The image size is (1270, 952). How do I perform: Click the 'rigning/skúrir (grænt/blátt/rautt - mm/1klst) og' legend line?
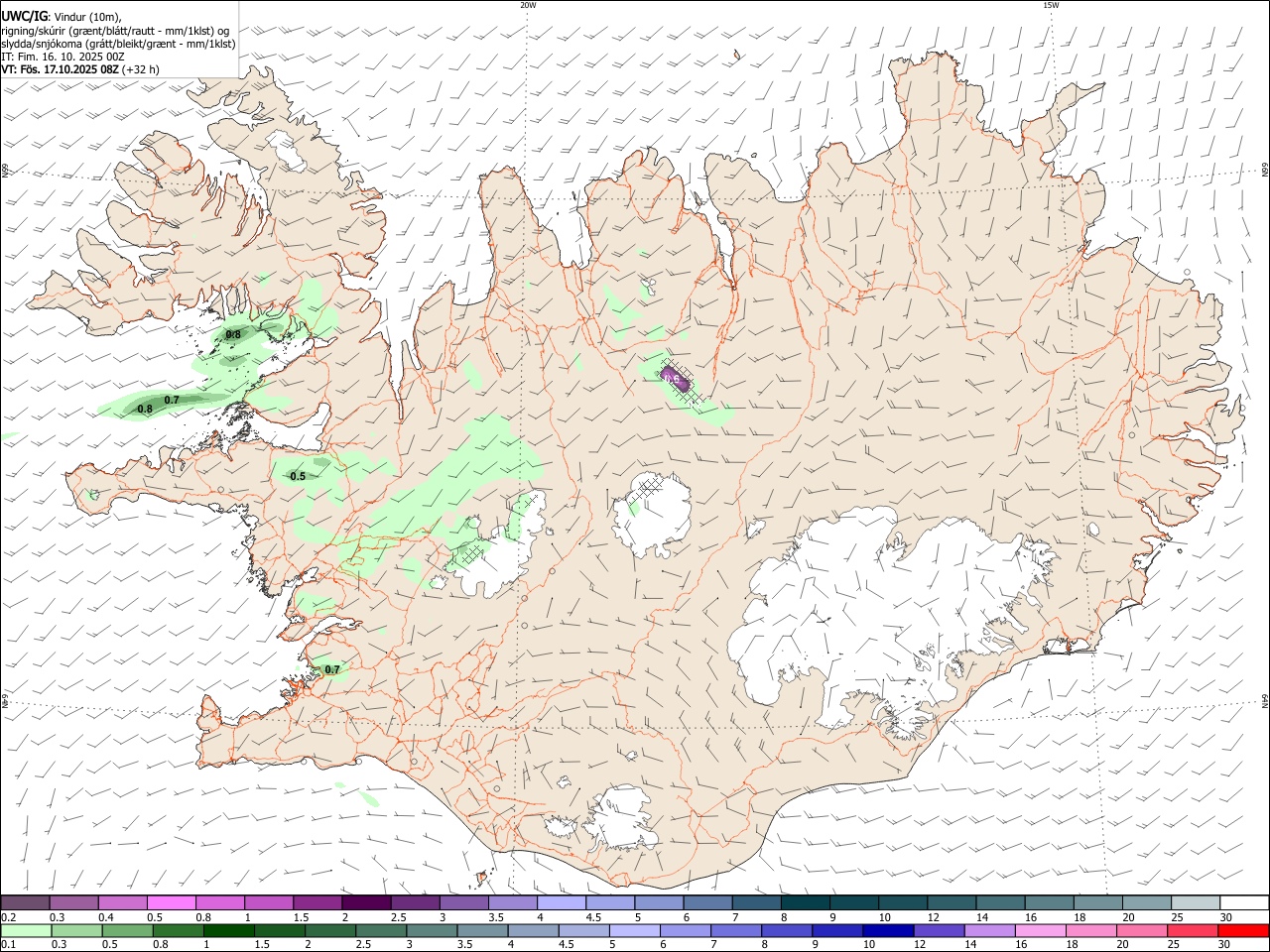point(116,30)
